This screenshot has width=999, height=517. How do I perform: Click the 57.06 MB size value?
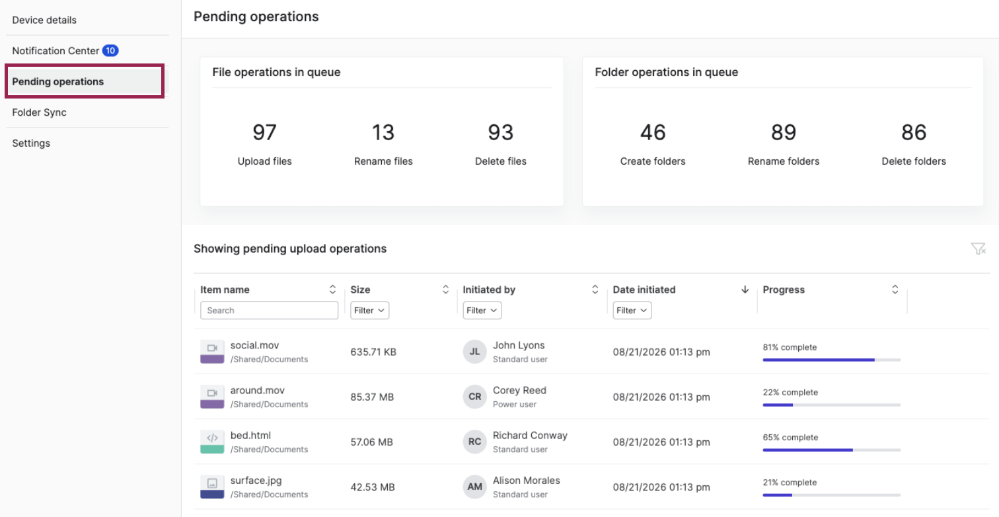pyautogui.click(x=371, y=442)
